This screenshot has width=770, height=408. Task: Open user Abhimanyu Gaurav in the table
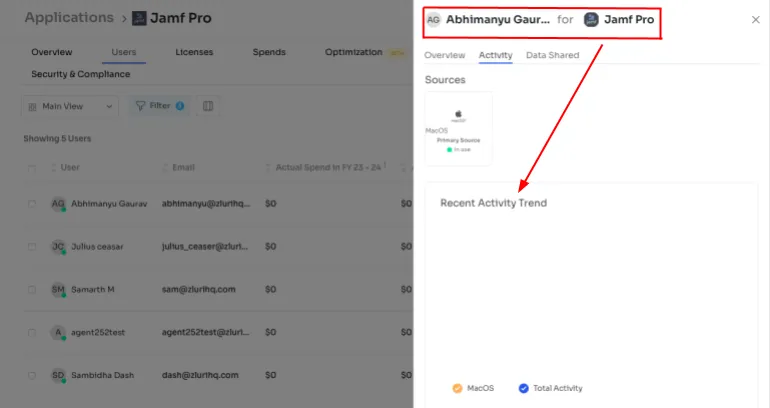coord(109,204)
